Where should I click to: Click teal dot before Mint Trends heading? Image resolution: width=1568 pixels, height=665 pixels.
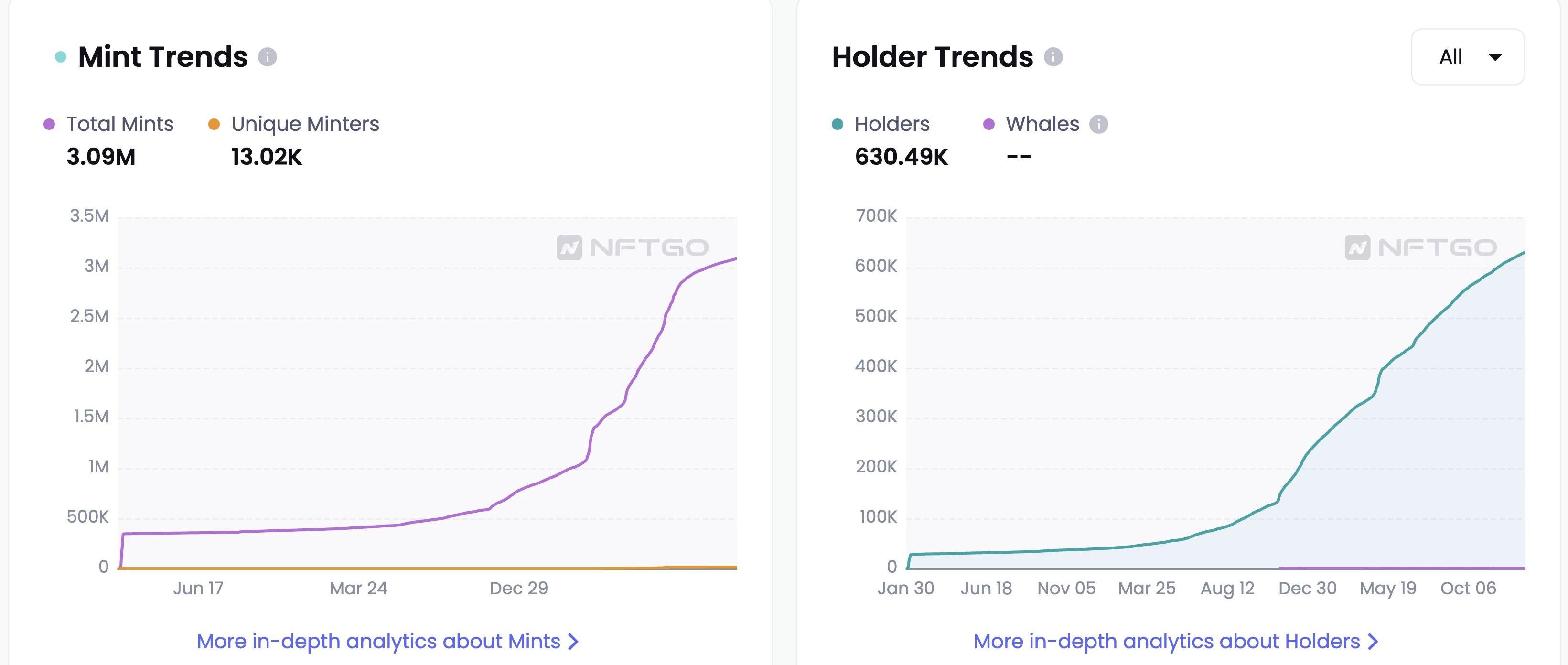tap(60, 57)
